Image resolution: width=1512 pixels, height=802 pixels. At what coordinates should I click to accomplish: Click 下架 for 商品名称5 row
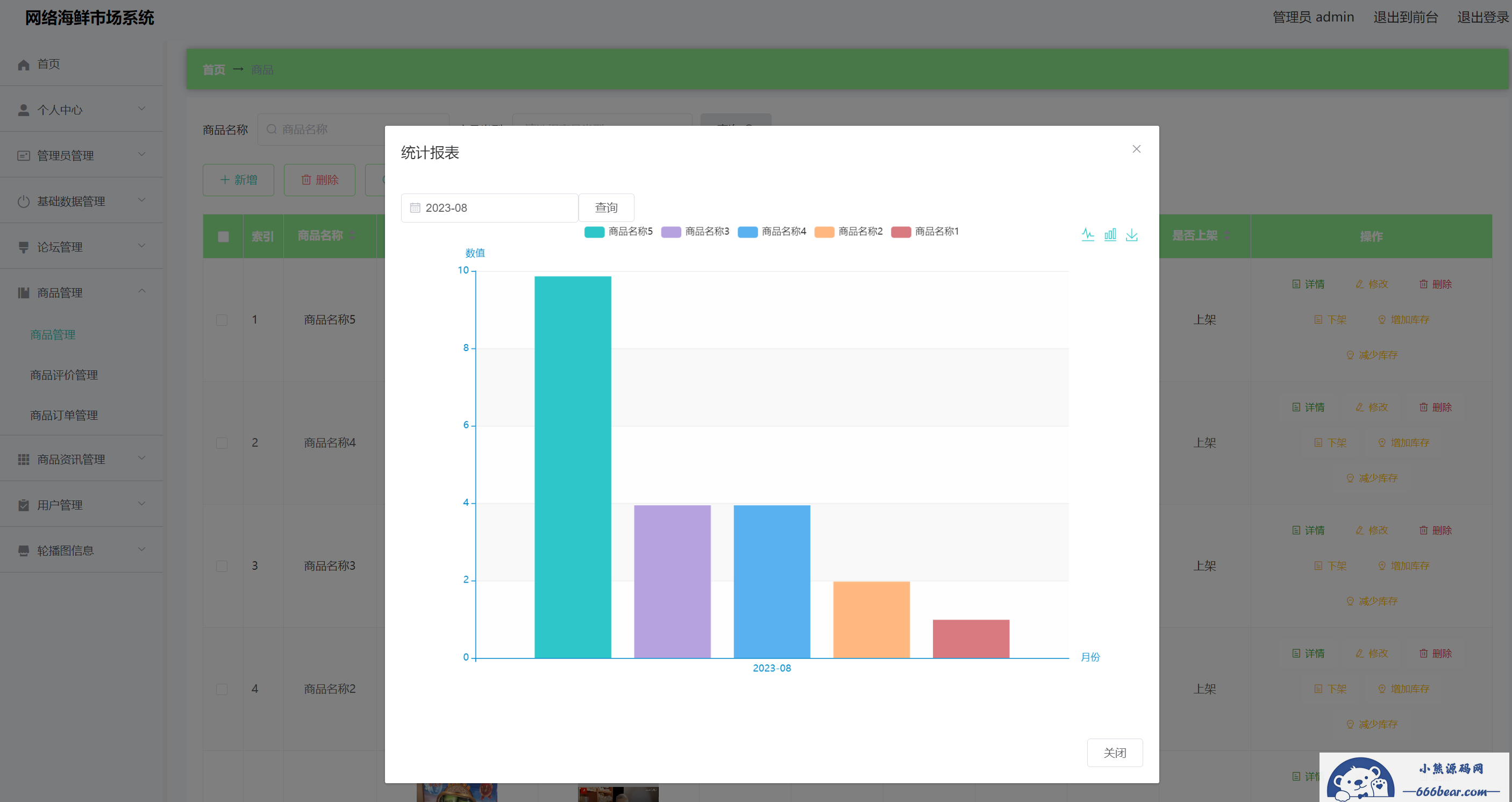[x=1330, y=320]
